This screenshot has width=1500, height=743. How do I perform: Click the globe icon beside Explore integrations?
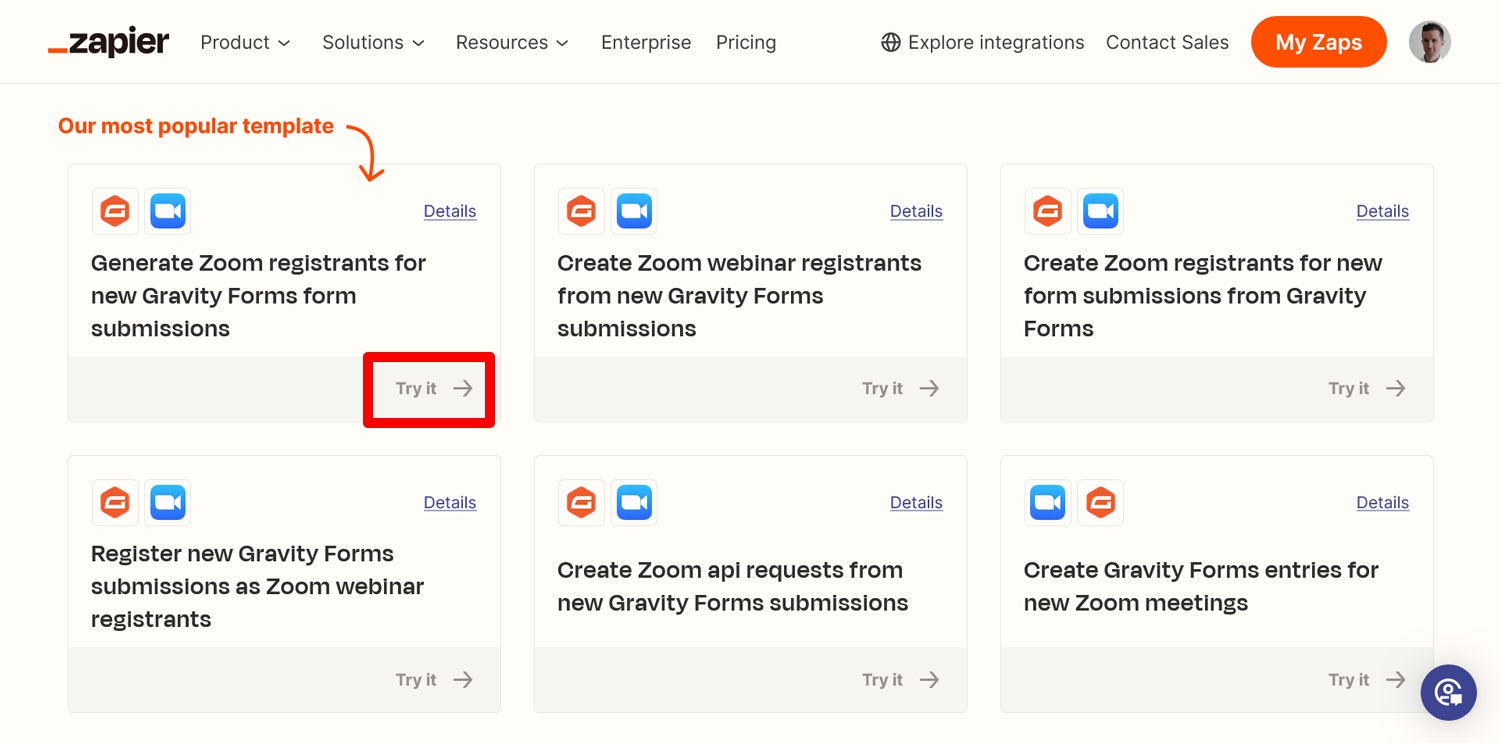click(x=890, y=42)
